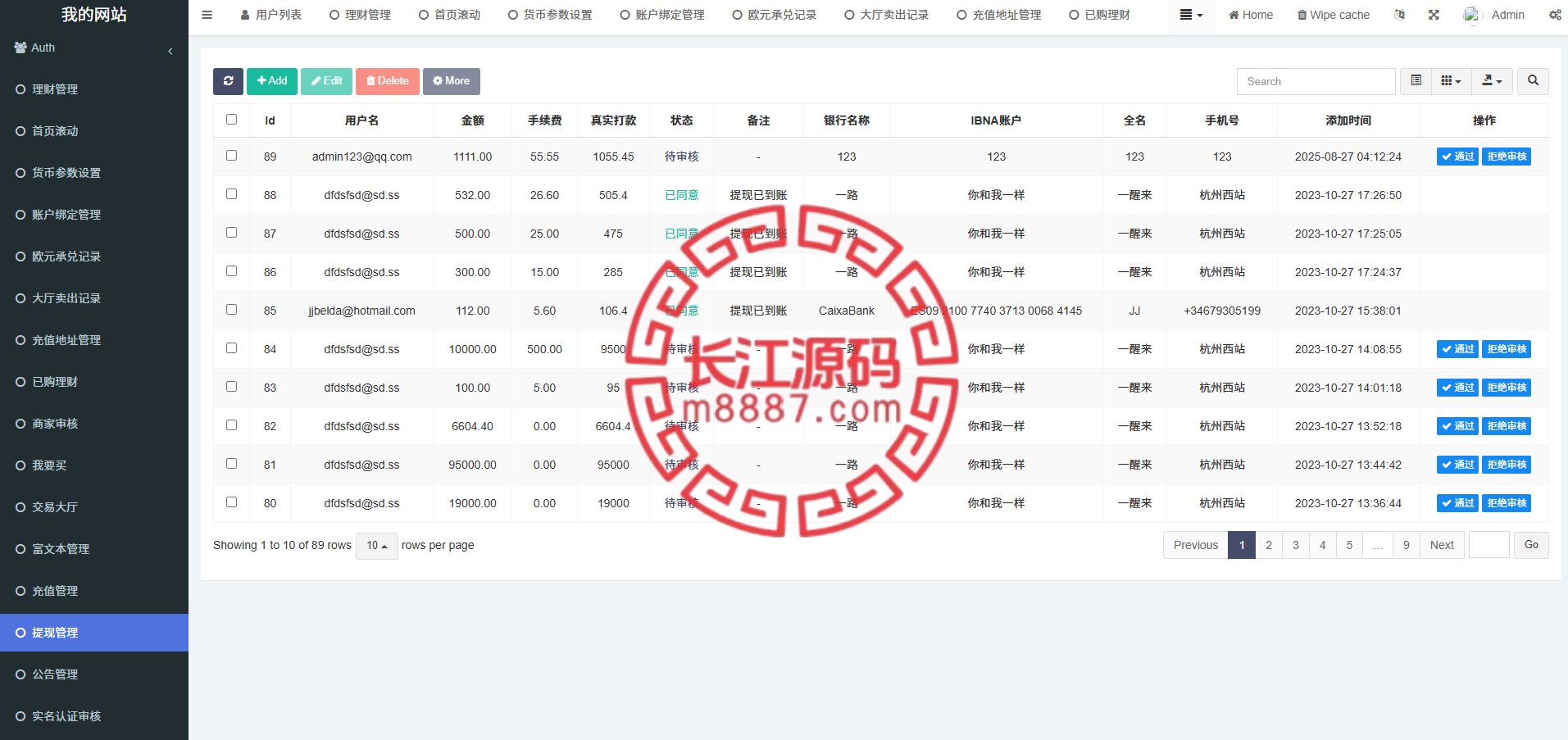Open 富文本管理 in the sidebar
The height and width of the screenshot is (740, 1568).
94,549
